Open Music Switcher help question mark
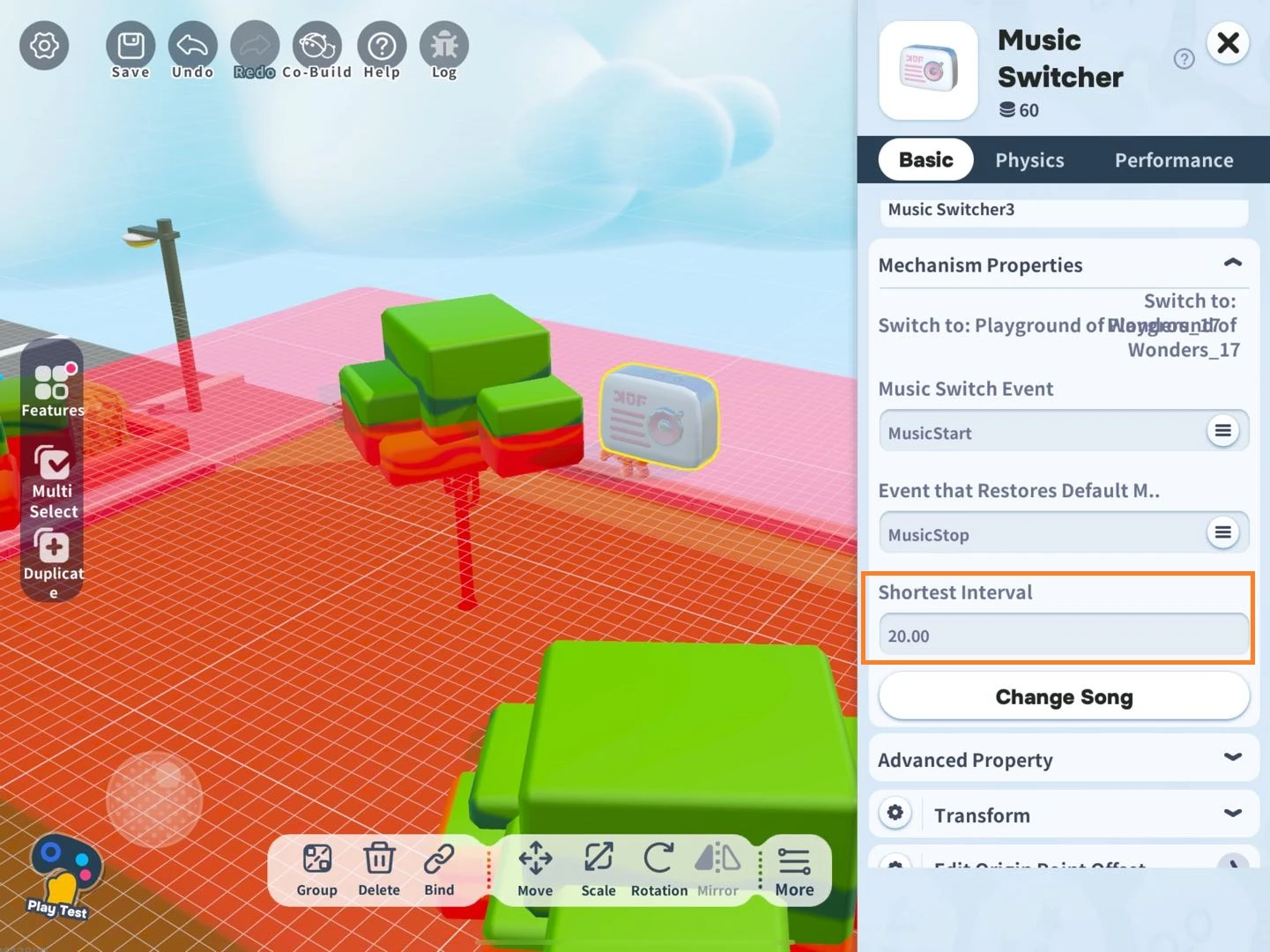The image size is (1270, 952). 1184,59
